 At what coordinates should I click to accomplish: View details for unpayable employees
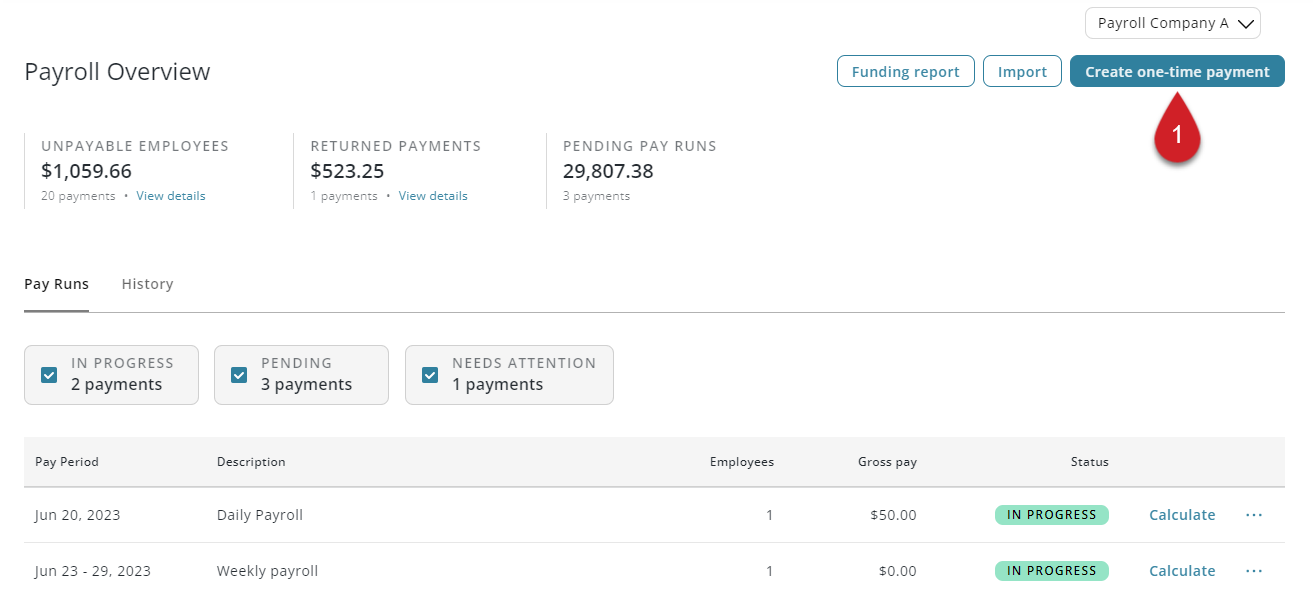tap(171, 196)
